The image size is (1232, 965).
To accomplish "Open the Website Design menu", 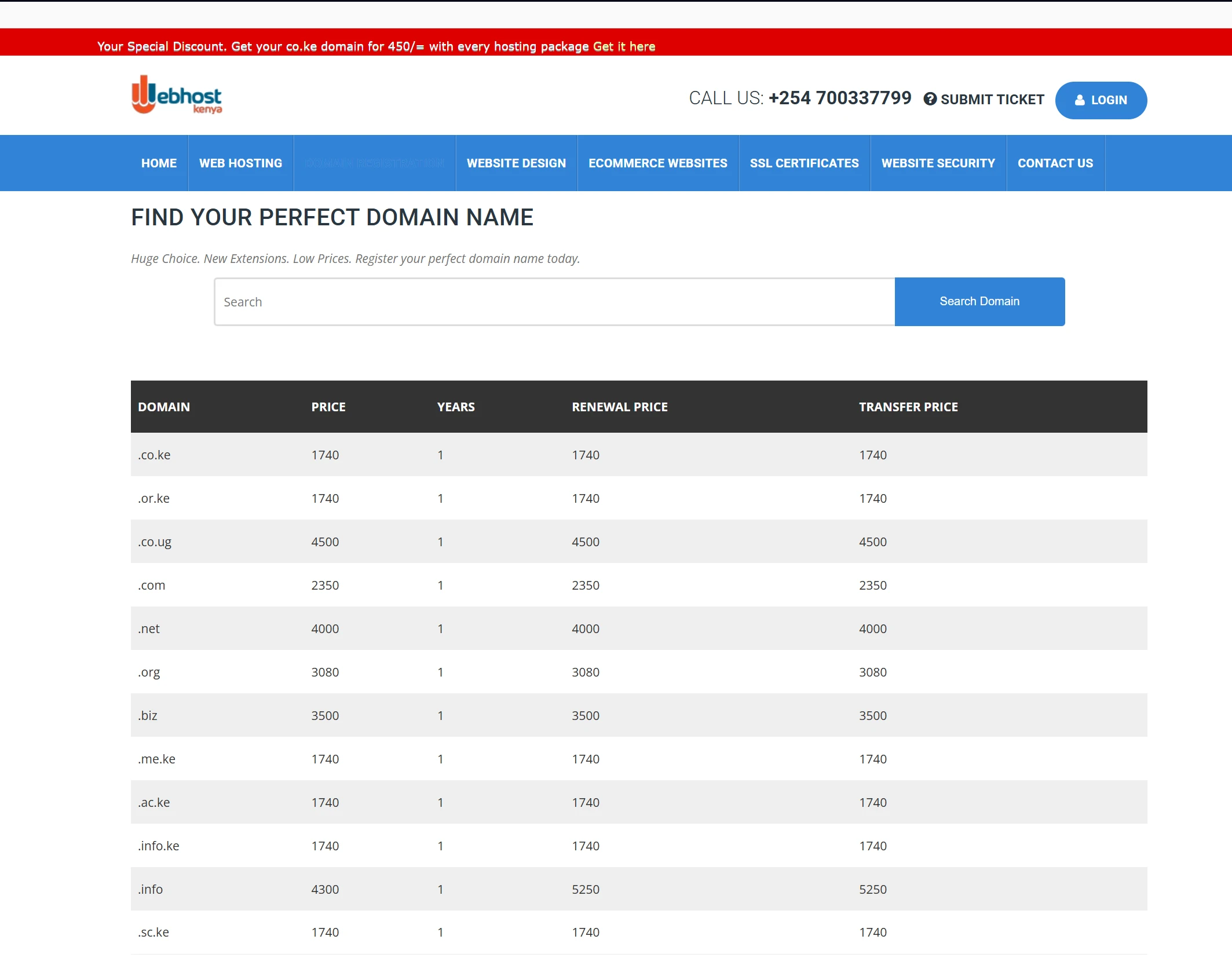I will [x=516, y=163].
